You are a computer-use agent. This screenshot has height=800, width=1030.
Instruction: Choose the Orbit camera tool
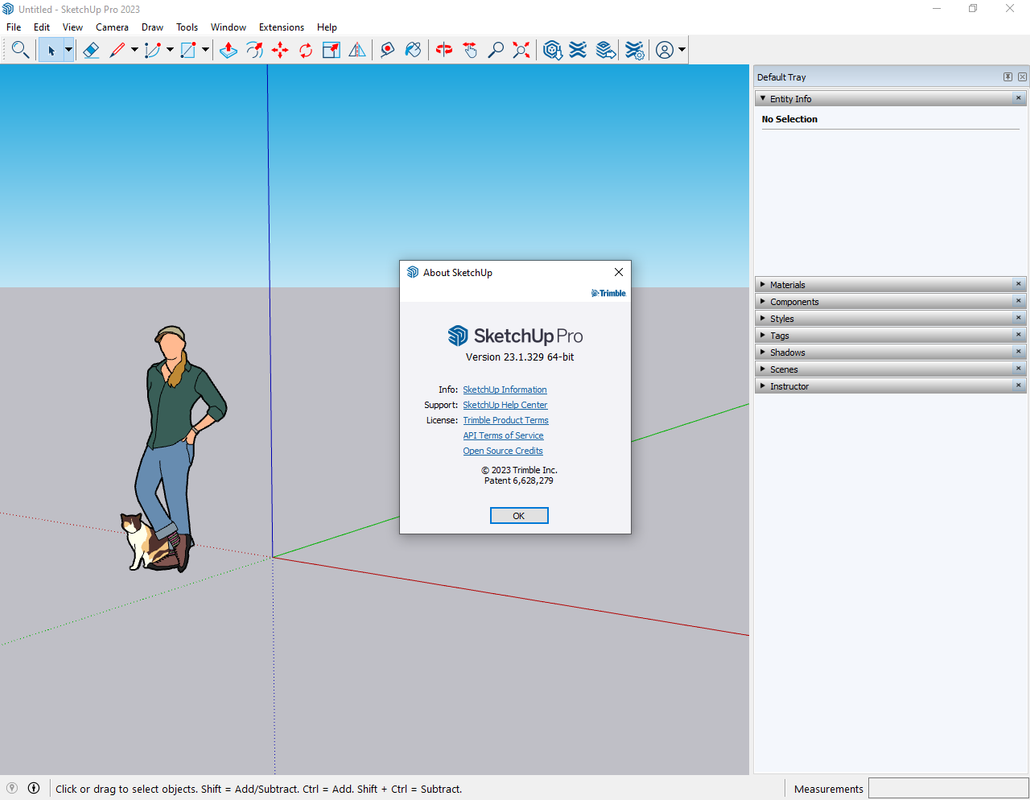pos(444,50)
